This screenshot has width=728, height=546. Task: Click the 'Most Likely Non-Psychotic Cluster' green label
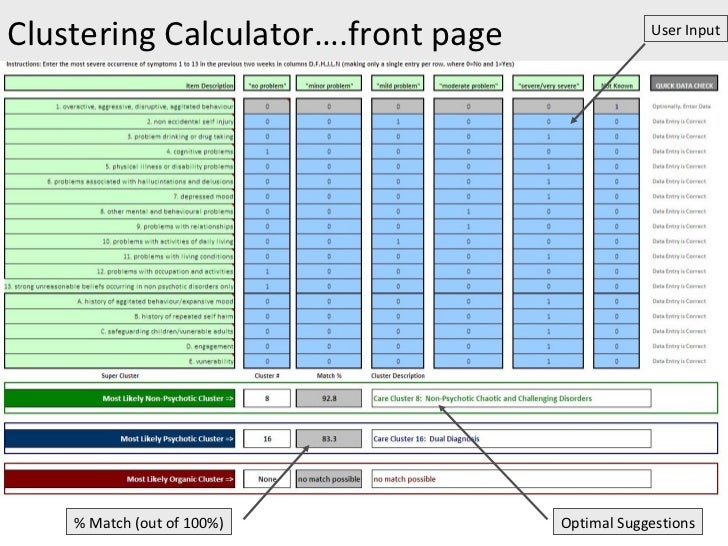[x=120, y=398]
